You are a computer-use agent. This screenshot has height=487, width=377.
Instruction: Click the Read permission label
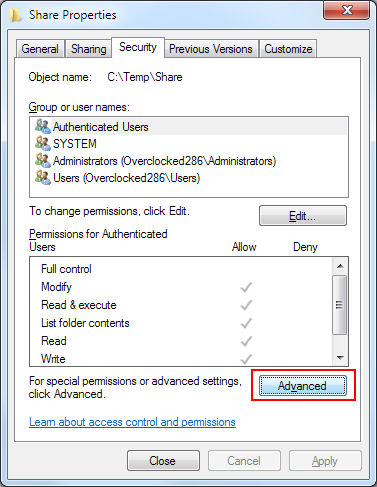(x=54, y=341)
